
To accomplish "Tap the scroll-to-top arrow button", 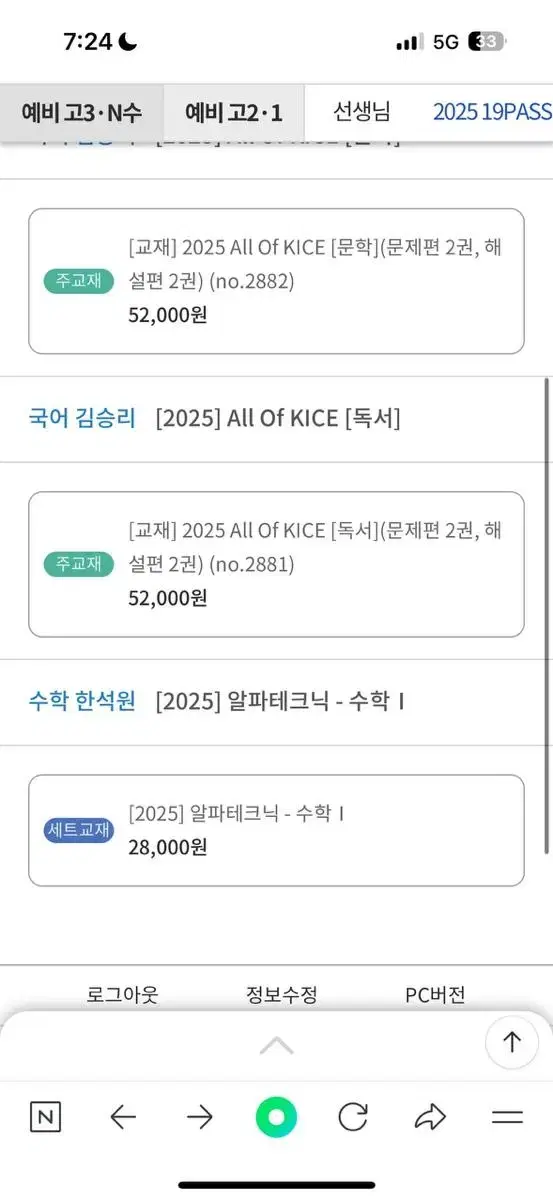I will (512, 1042).
